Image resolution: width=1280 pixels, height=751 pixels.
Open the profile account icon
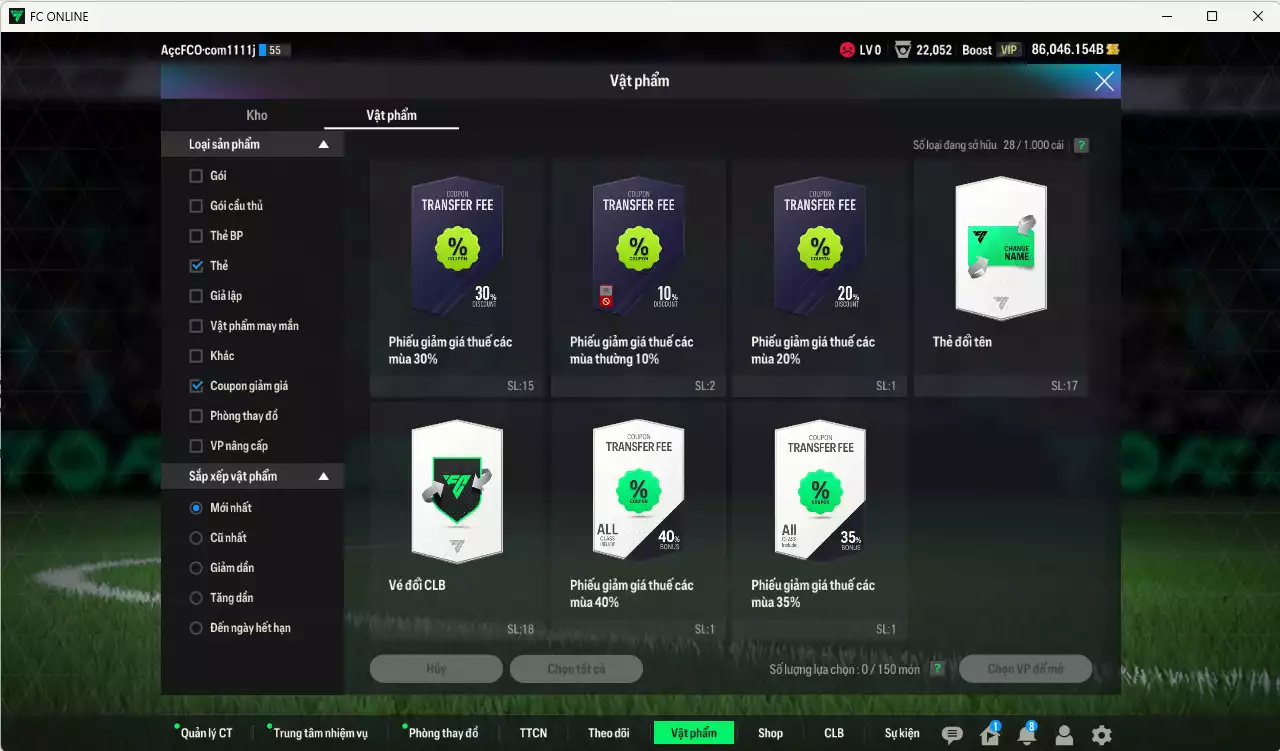point(1064,735)
